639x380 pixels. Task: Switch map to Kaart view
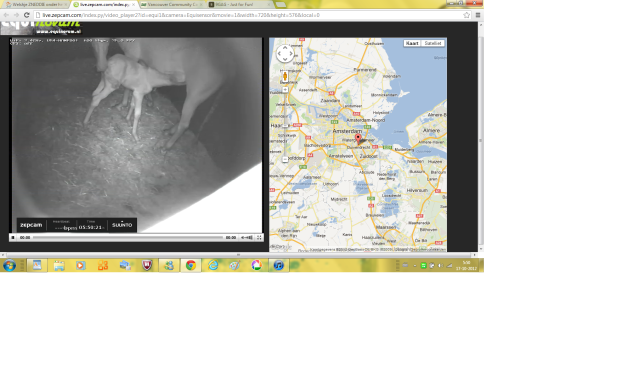pyautogui.click(x=412, y=43)
